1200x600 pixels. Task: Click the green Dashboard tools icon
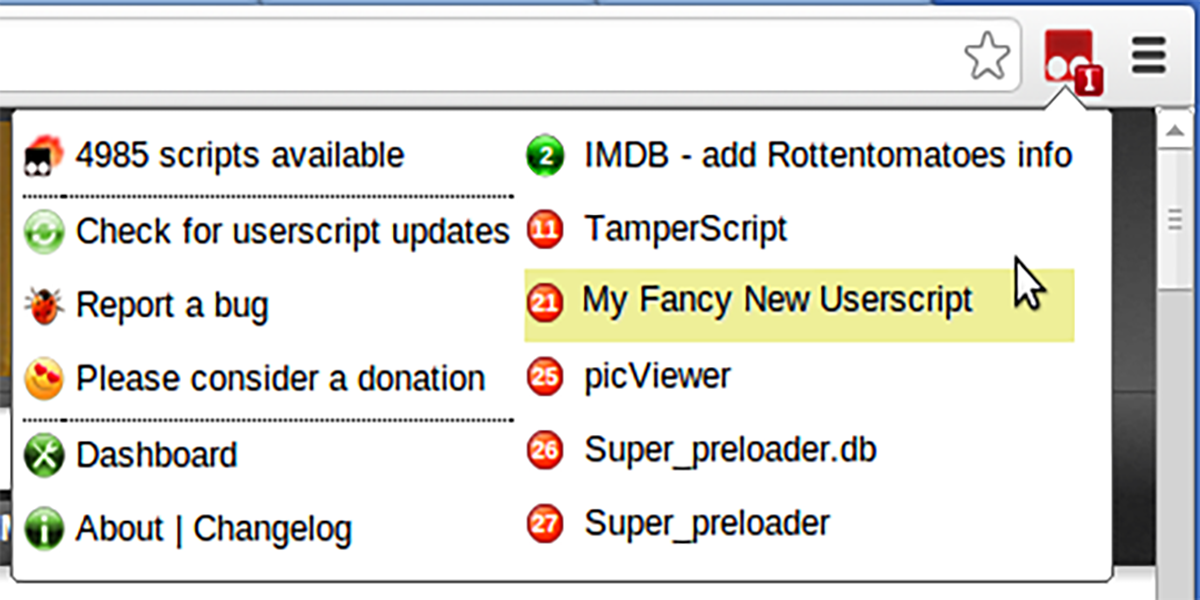tap(44, 455)
